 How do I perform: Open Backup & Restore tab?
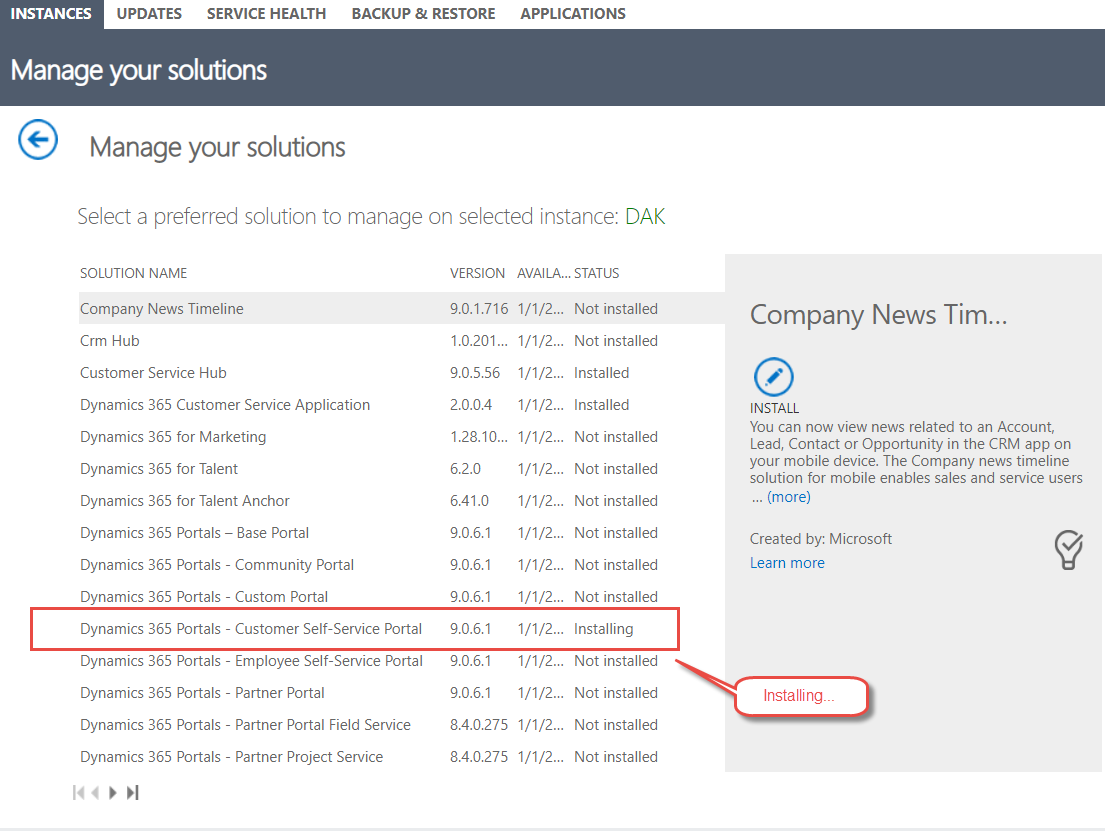click(x=423, y=13)
